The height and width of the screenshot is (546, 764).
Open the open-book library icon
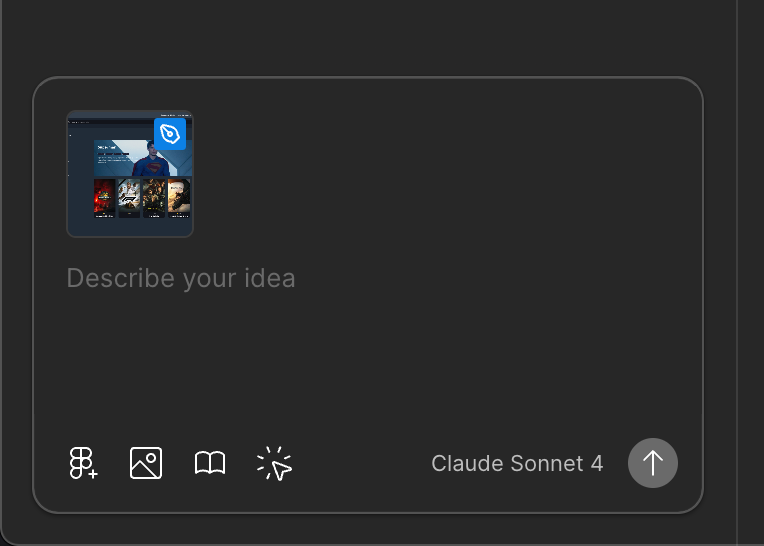[210, 463]
